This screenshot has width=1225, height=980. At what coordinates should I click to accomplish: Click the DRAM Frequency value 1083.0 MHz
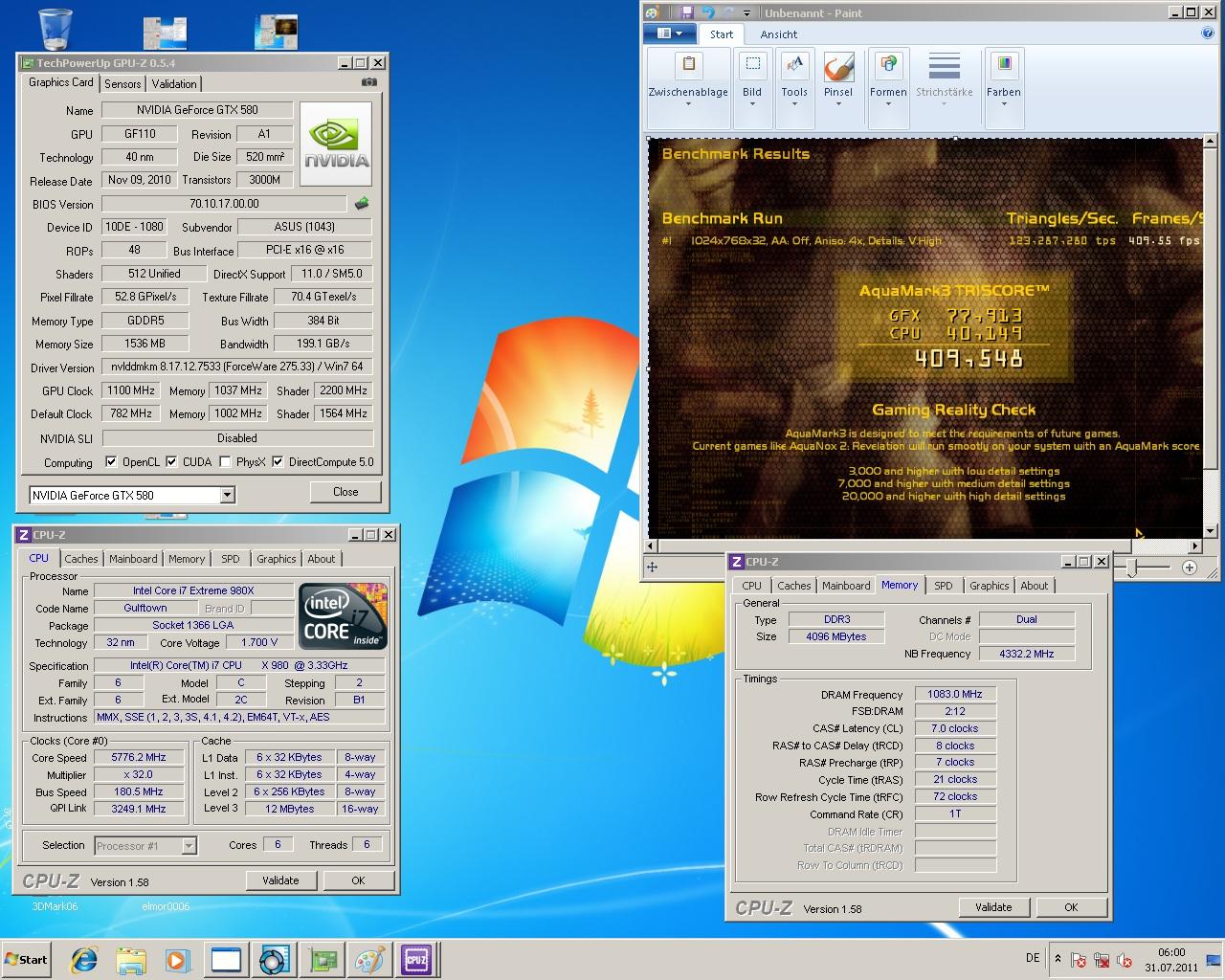click(955, 694)
